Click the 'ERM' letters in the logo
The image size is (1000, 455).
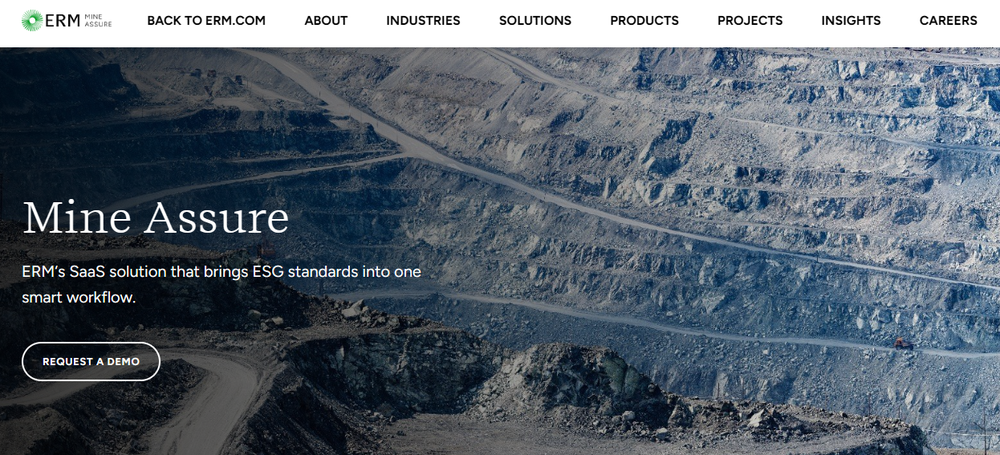point(62,20)
